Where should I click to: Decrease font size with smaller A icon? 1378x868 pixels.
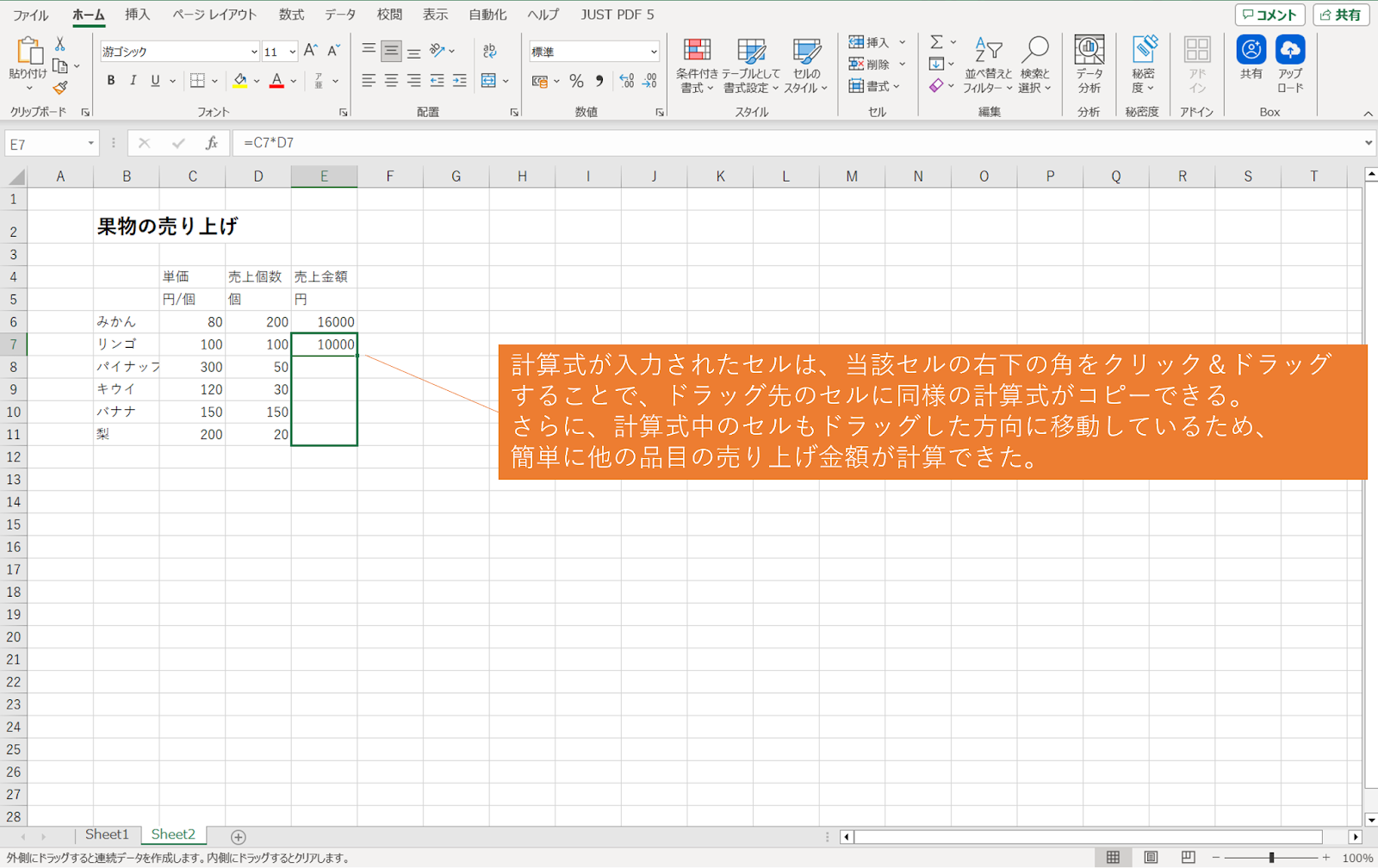click(333, 51)
